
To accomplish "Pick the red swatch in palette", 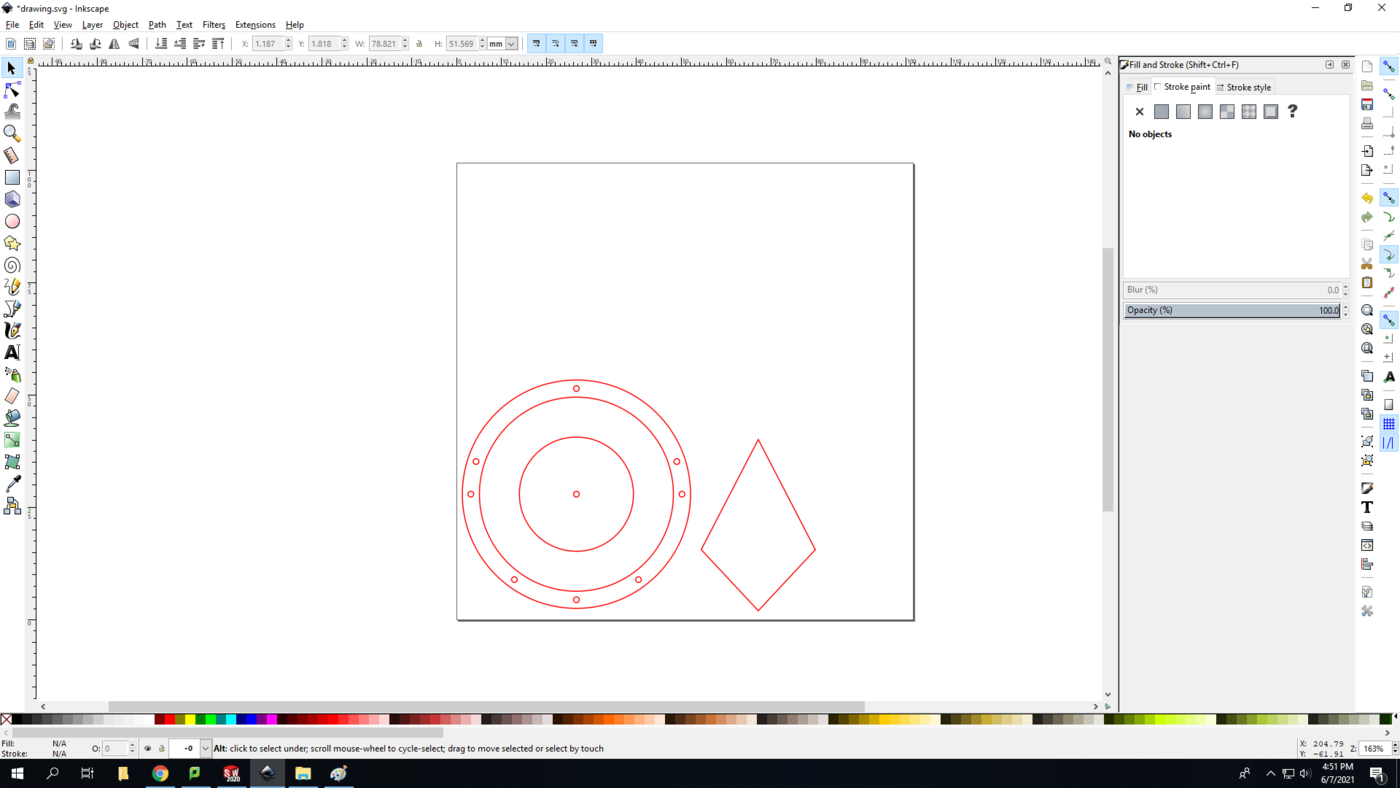I will pos(170,719).
